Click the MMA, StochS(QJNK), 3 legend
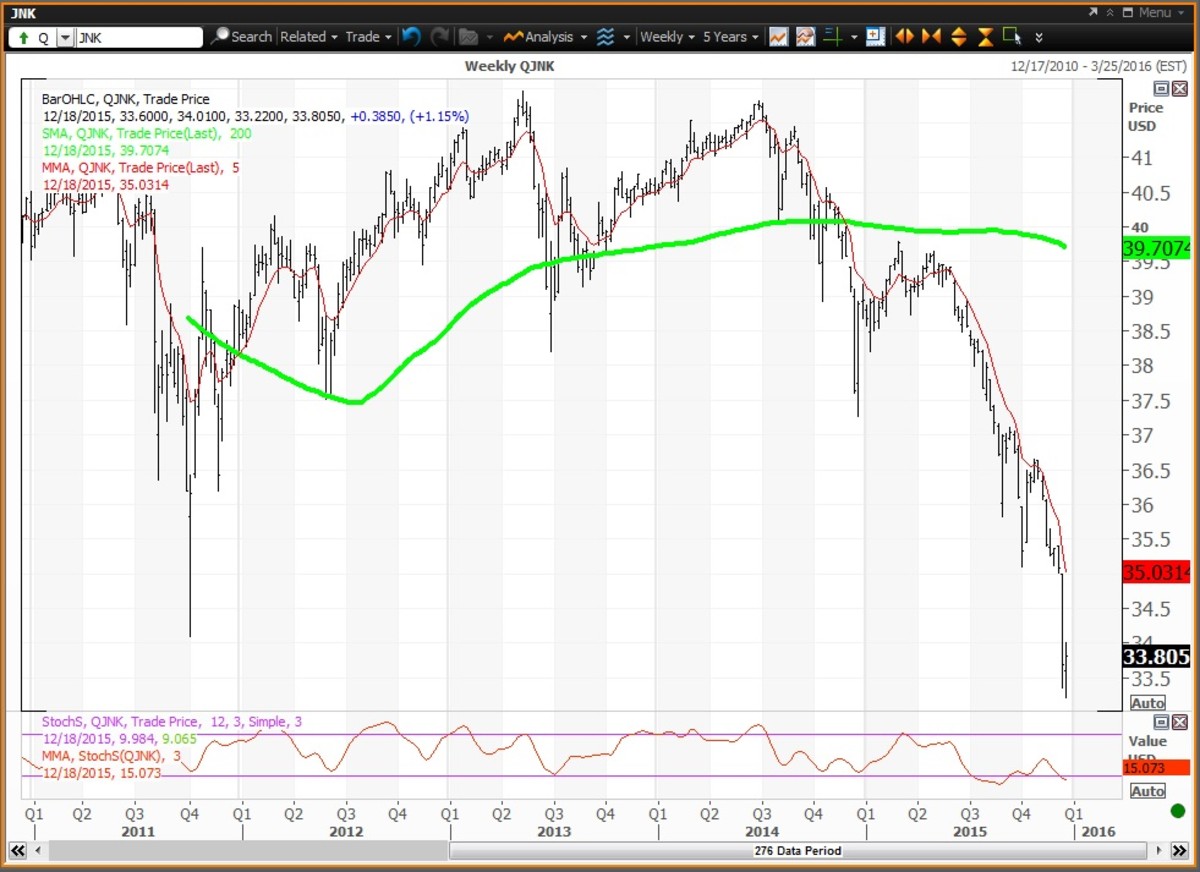 (111, 755)
